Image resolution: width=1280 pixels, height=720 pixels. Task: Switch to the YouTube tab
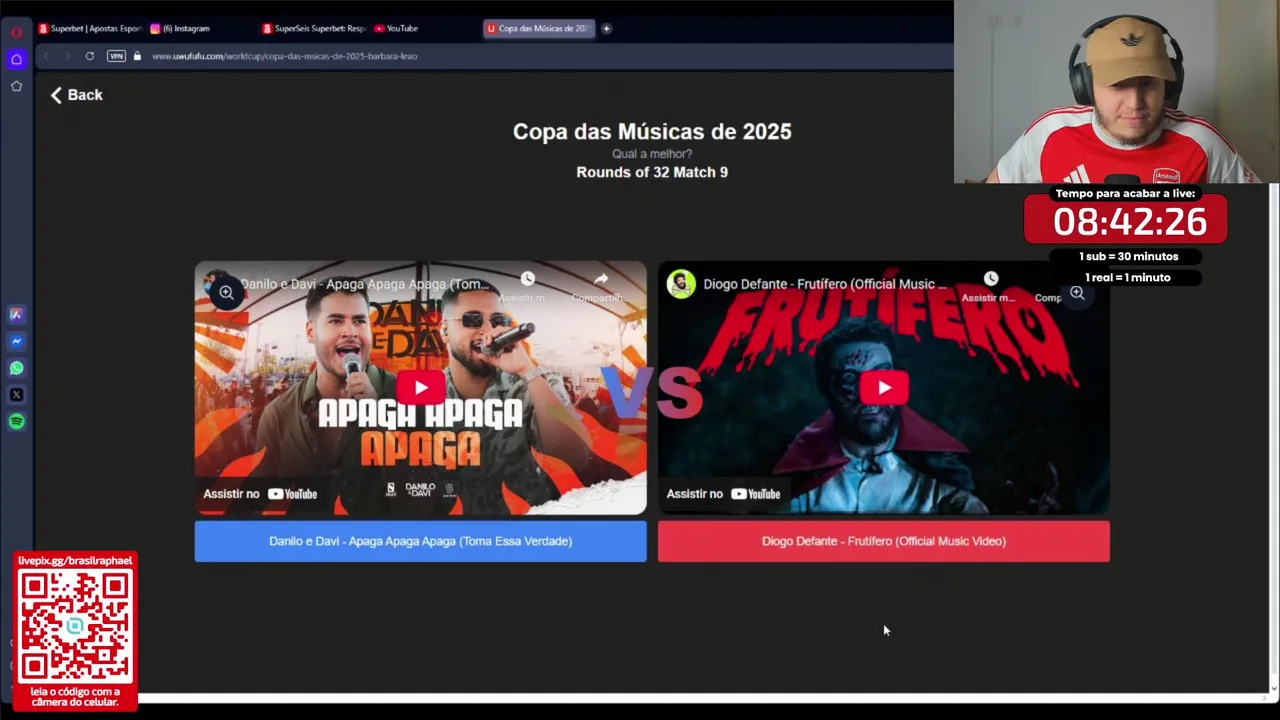[x=396, y=28]
